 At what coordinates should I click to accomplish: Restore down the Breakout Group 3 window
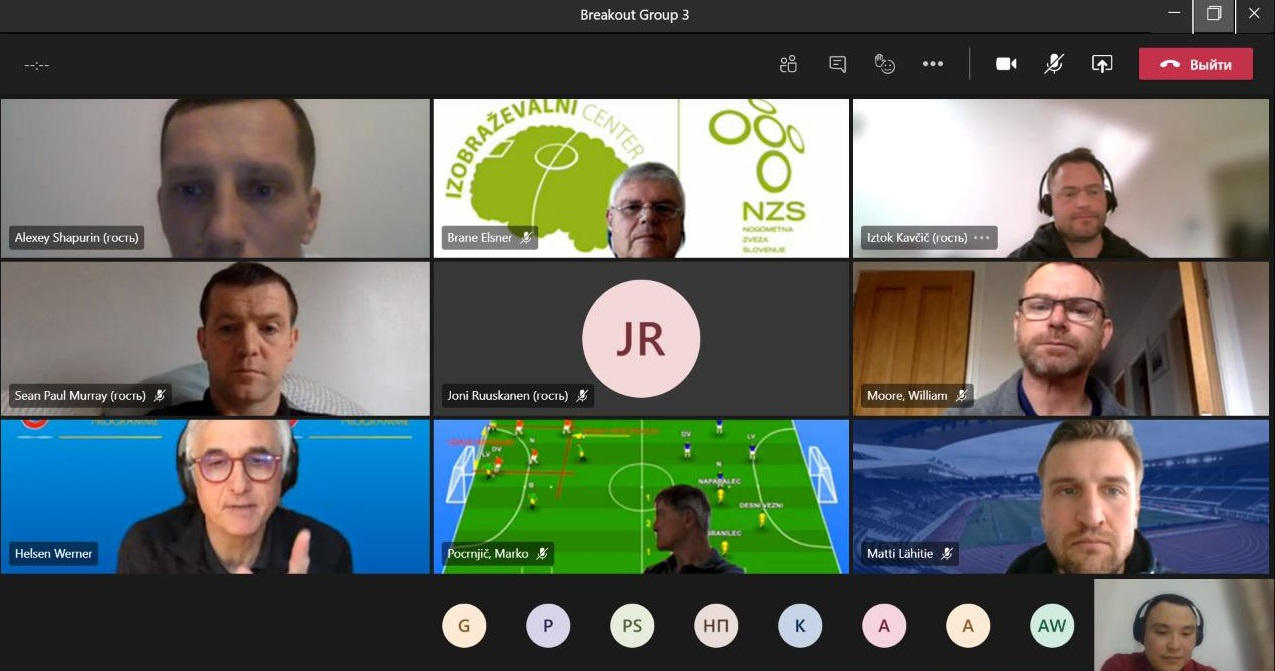tap(1214, 14)
